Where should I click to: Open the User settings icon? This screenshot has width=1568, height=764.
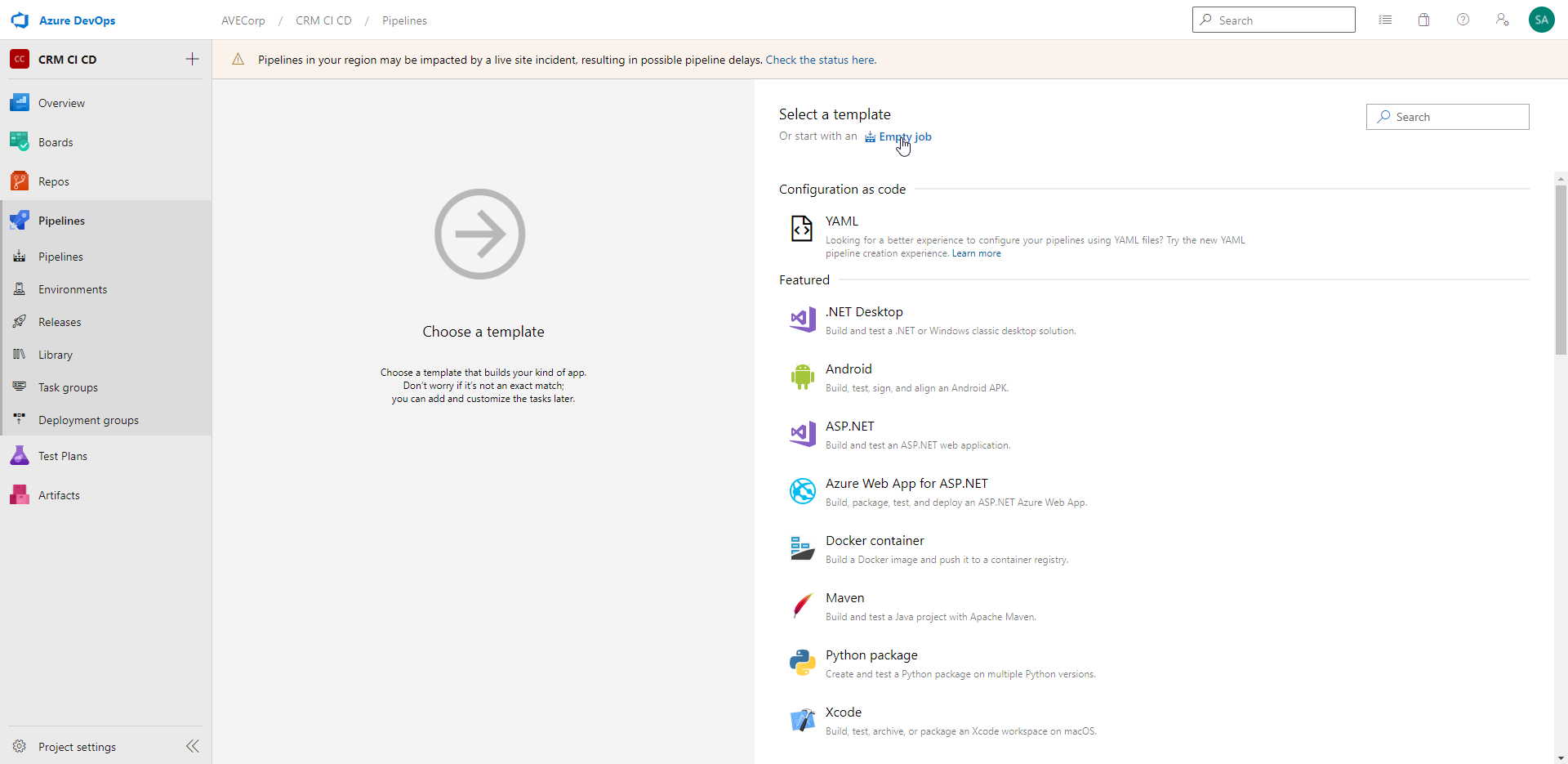(1502, 20)
